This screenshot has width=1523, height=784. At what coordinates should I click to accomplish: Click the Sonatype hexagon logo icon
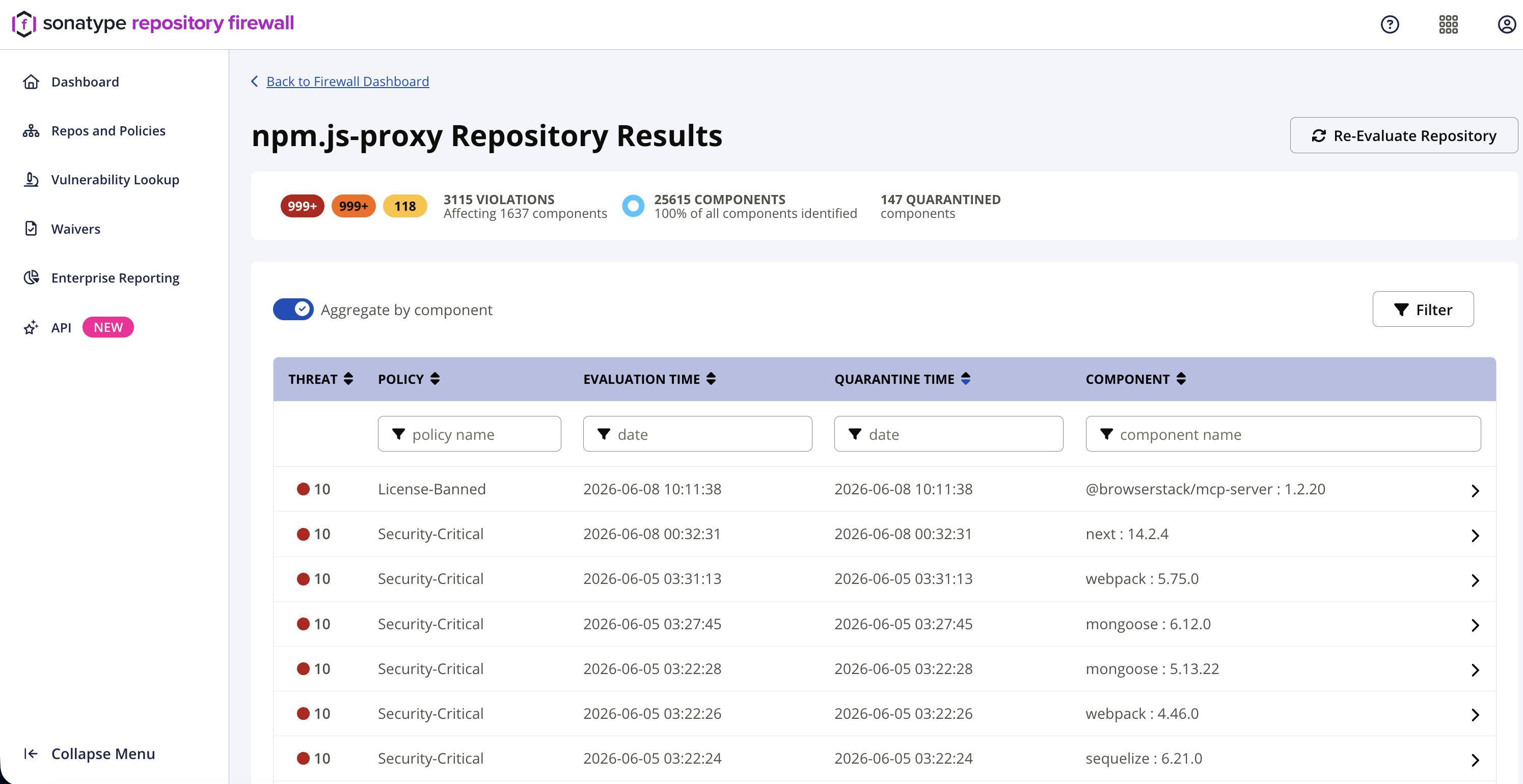(x=23, y=23)
